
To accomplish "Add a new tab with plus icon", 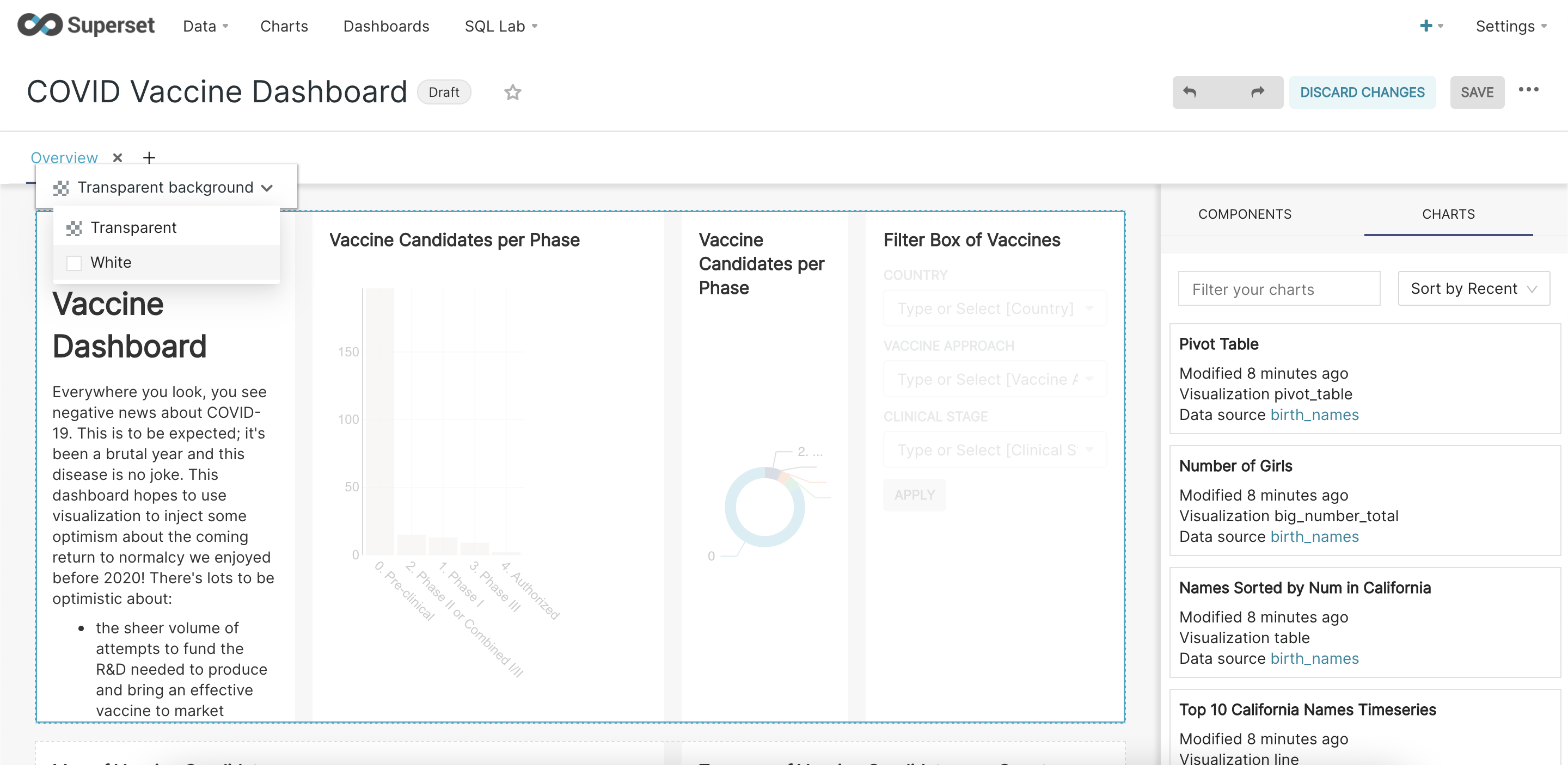I will pyautogui.click(x=149, y=157).
